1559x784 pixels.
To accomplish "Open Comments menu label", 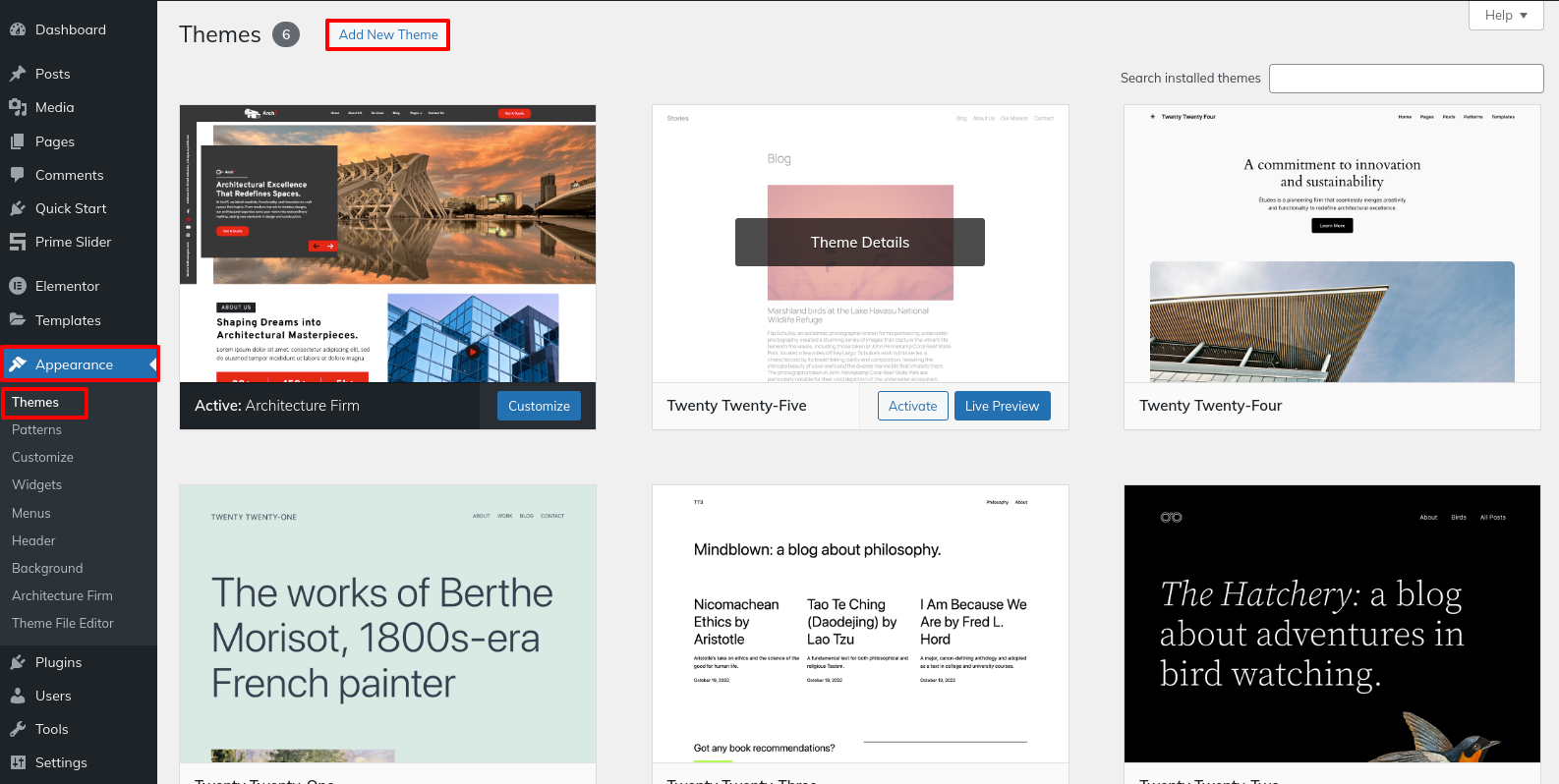I will (x=70, y=175).
